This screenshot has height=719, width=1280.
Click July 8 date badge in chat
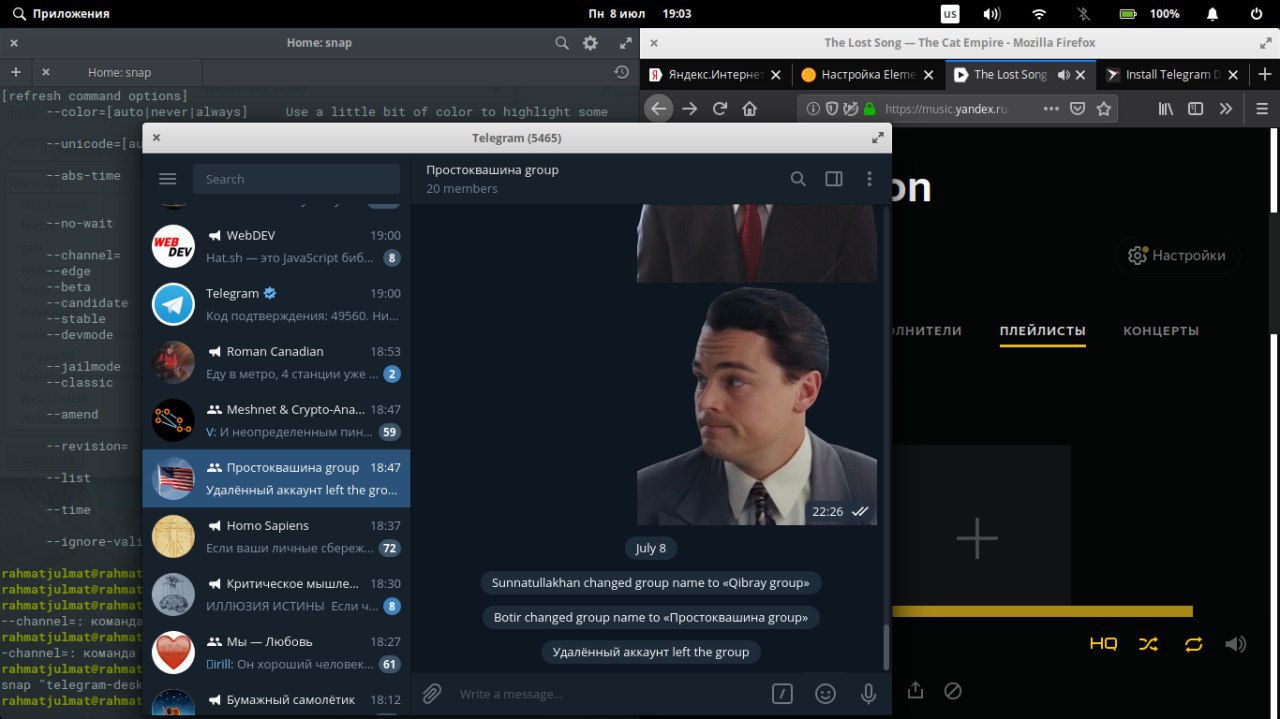pos(650,548)
